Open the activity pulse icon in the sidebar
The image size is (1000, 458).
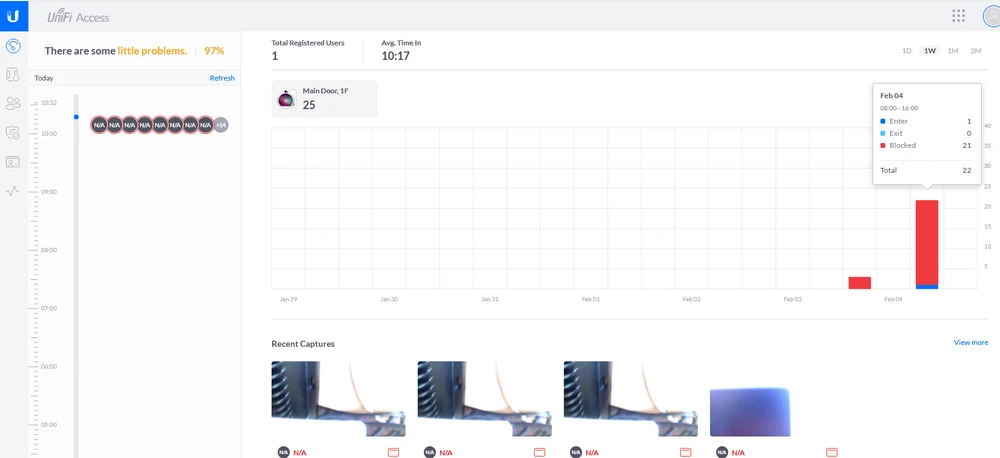point(13,190)
